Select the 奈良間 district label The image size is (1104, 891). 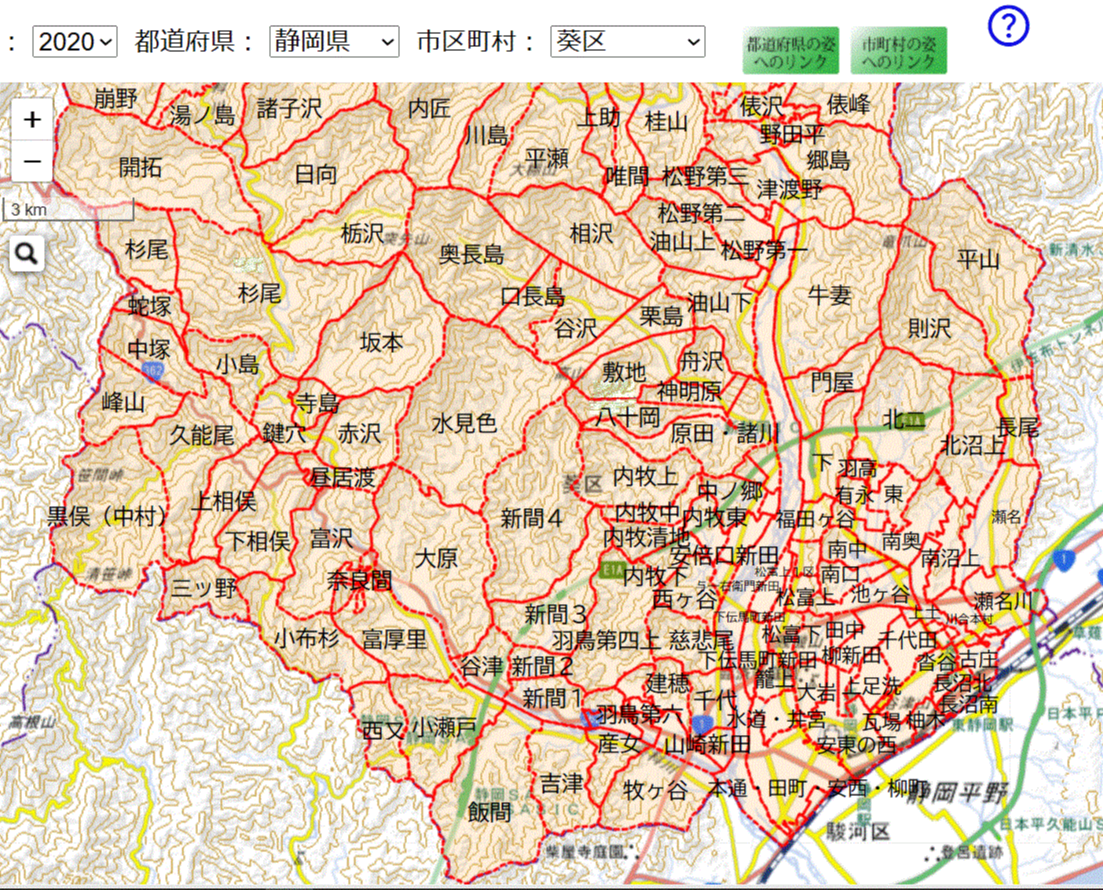[360, 581]
